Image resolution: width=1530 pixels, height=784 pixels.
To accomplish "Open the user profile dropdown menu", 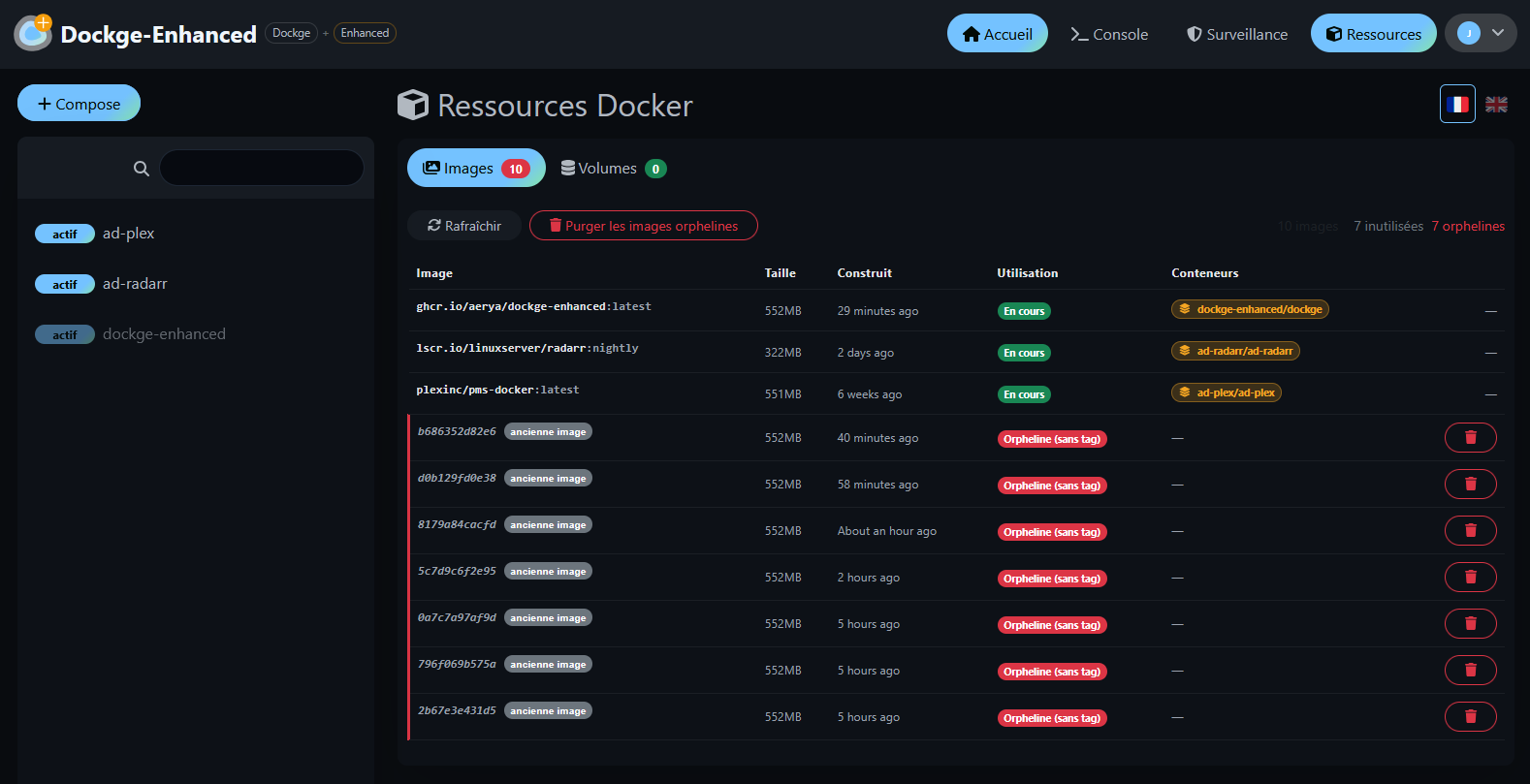I will (x=1481, y=33).
